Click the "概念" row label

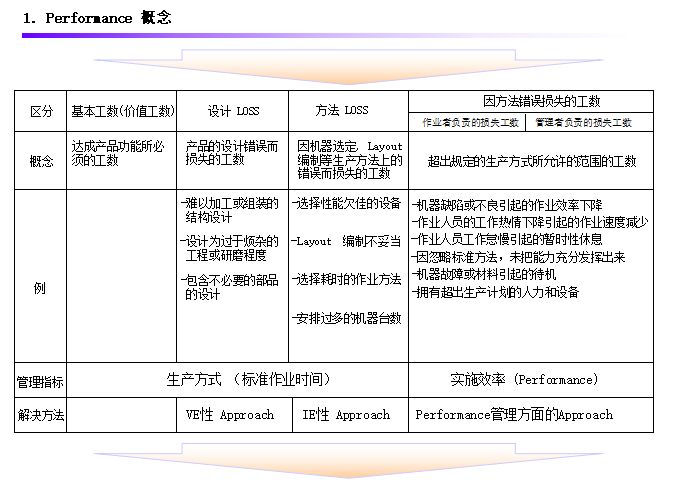40,161
